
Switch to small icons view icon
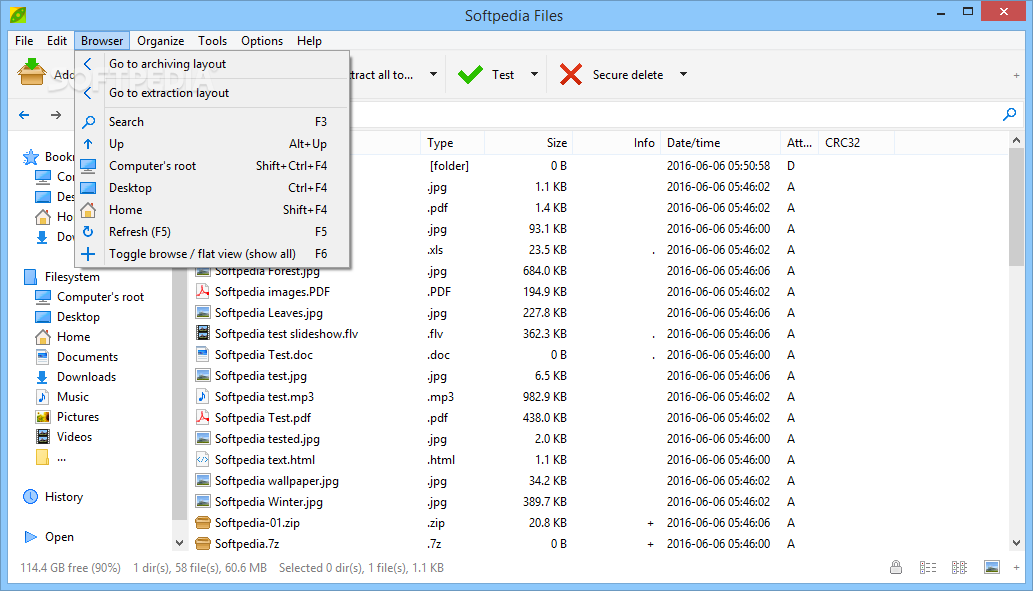pos(959,567)
